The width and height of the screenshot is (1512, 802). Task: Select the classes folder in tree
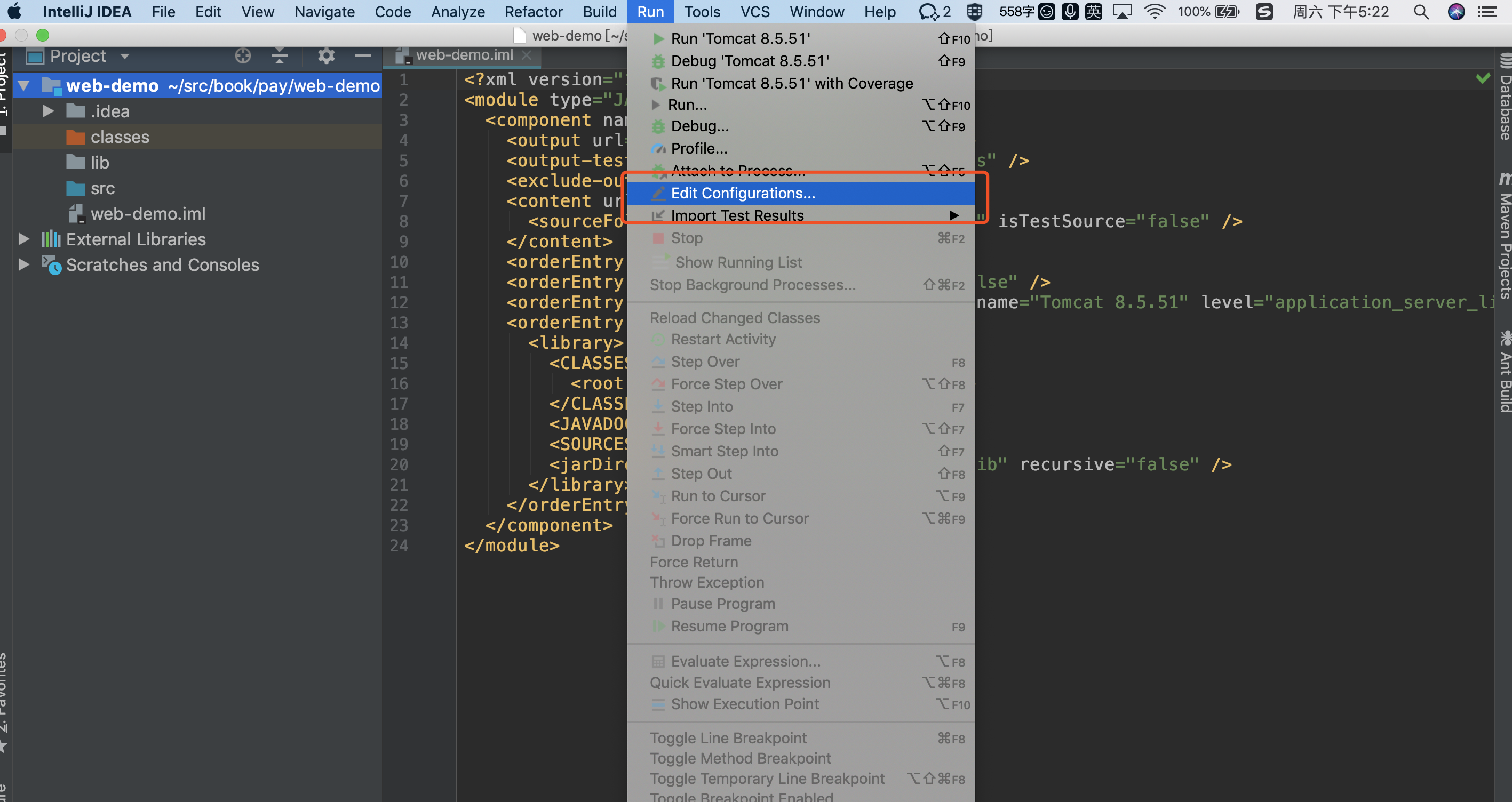pos(120,137)
